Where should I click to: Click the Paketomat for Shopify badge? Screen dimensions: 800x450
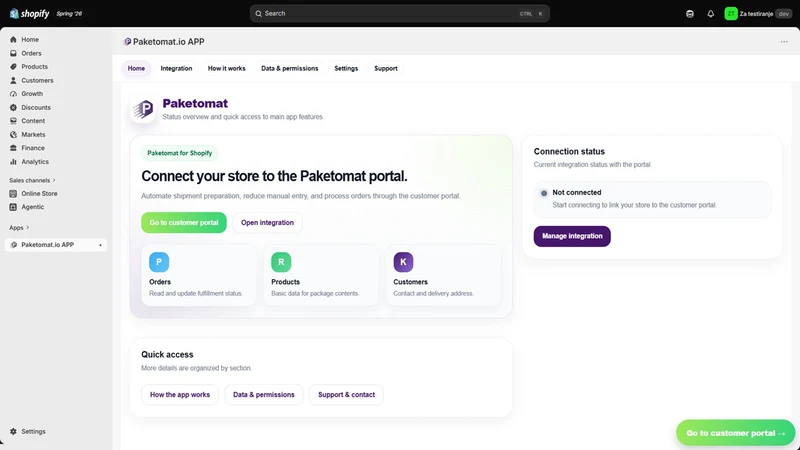click(180, 153)
